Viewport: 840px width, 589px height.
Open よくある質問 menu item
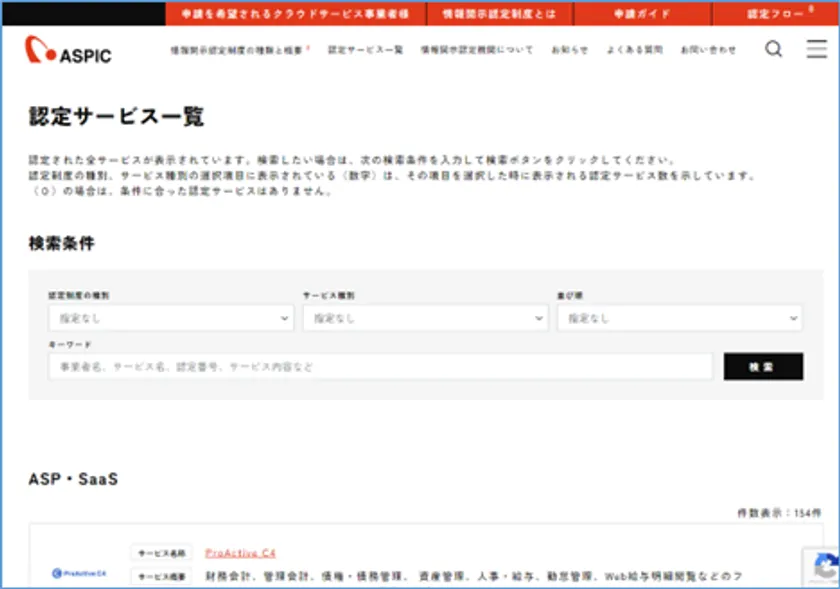coord(634,50)
